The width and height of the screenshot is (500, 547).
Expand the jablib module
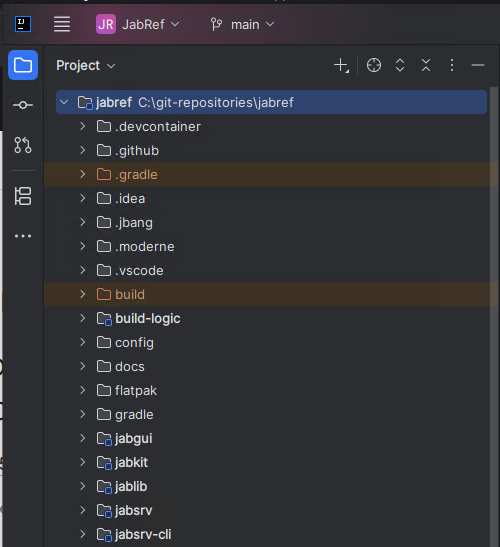pyautogui.click(x=83, y=486)
